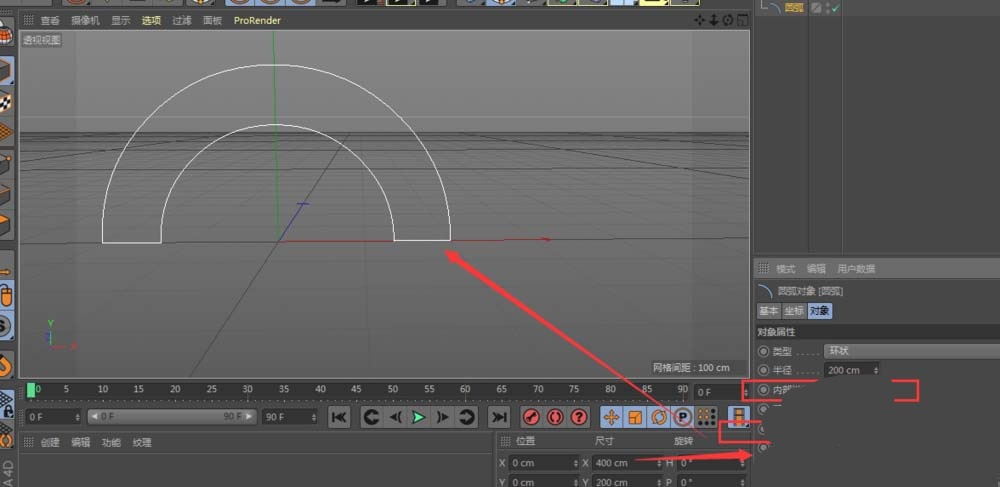Switch to the 基本 attribute tab
The image size is (1000, 487).
[768, 311]
